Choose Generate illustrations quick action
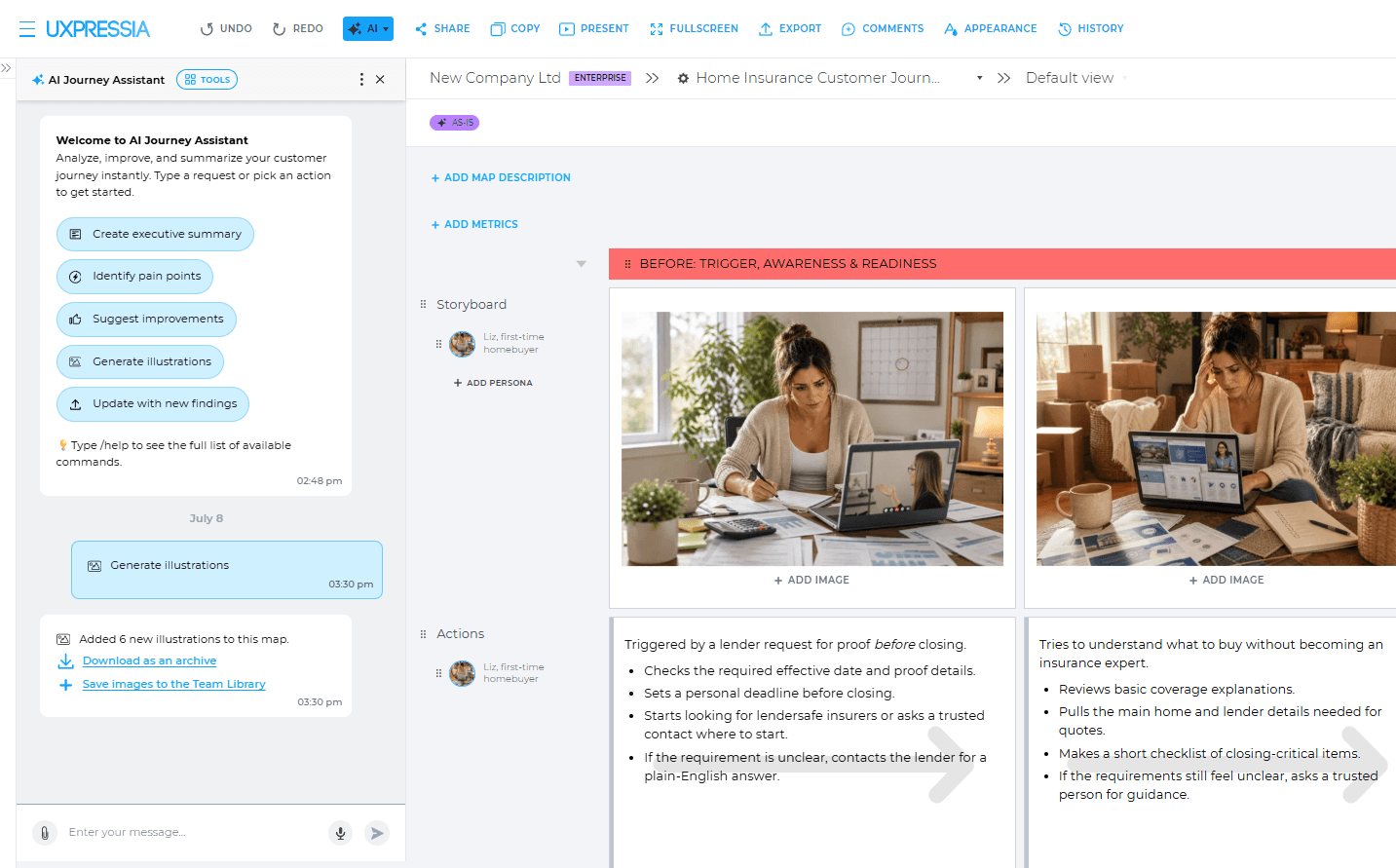Screen dimensions: 1396x868 pos(140,361)
